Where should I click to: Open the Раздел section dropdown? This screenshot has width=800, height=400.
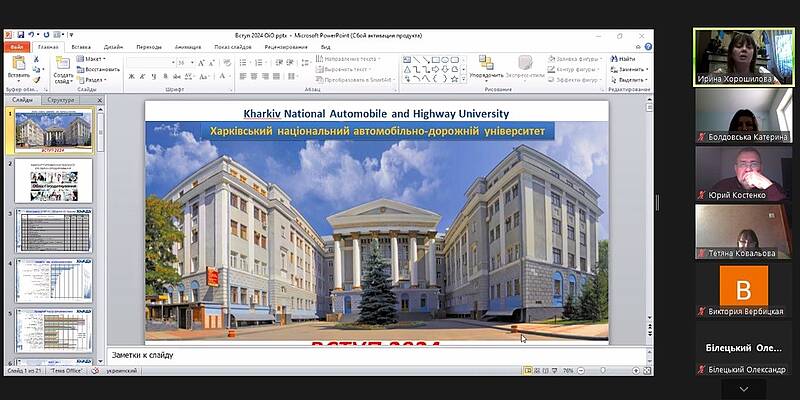[x=92, y=80]
